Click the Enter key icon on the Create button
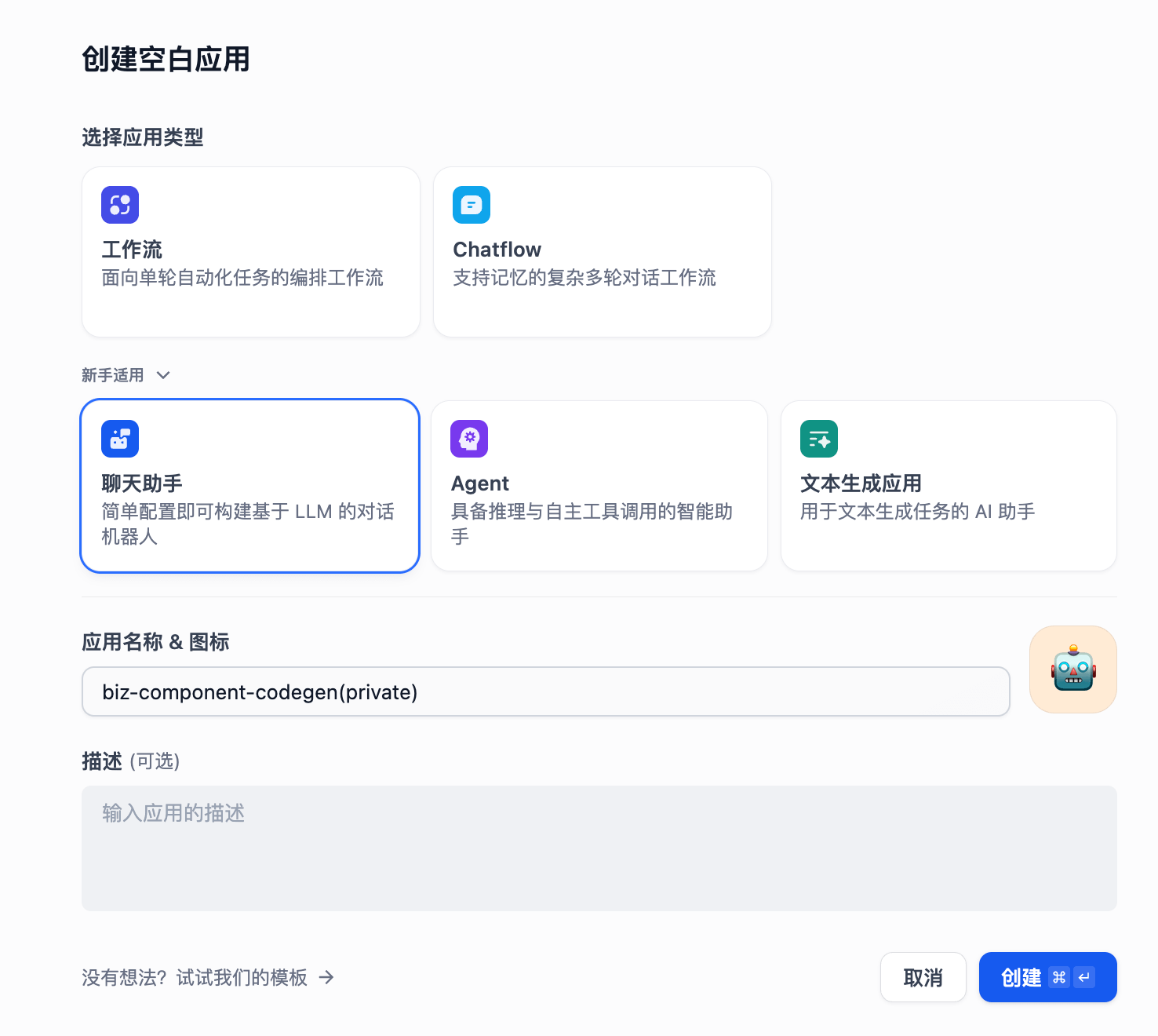 1084,977
